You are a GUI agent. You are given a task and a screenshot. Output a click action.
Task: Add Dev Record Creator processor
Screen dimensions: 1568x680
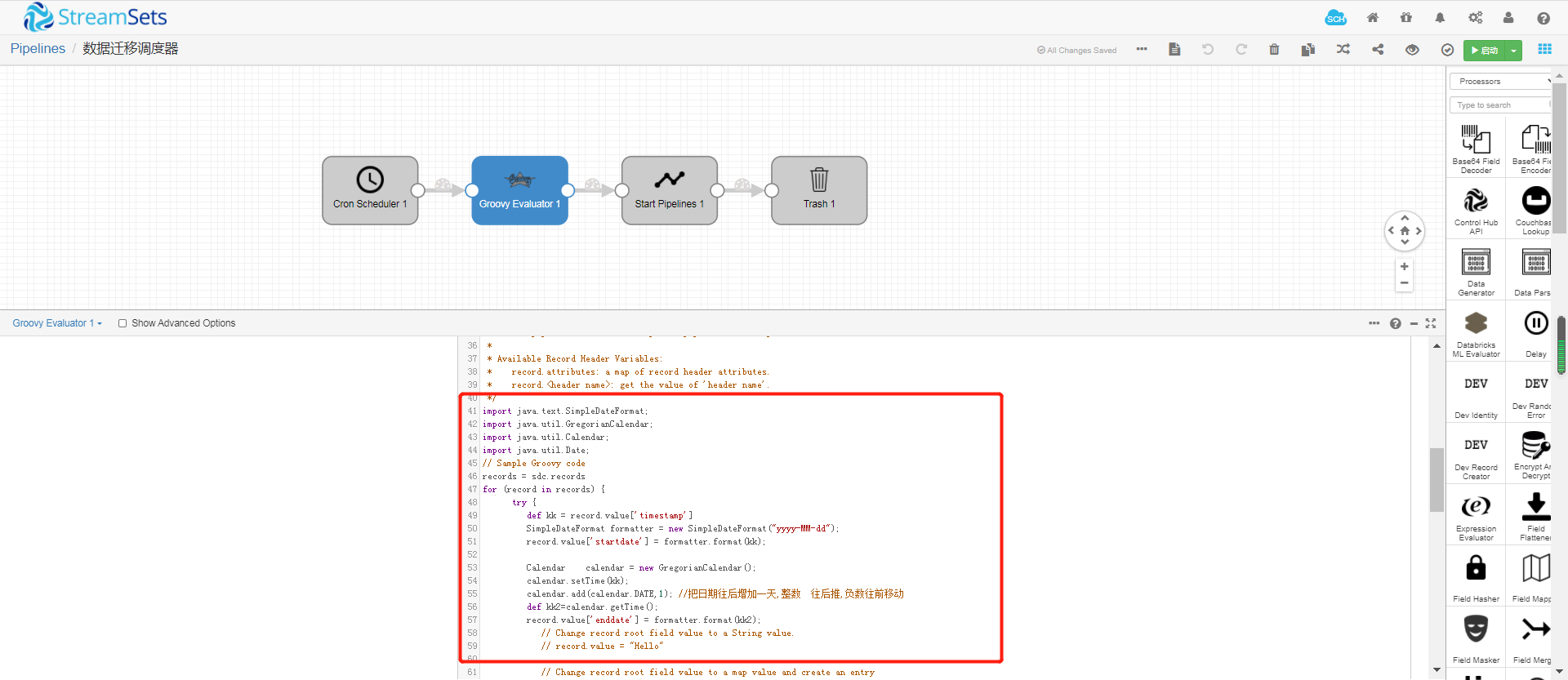tap(1476, 456)
